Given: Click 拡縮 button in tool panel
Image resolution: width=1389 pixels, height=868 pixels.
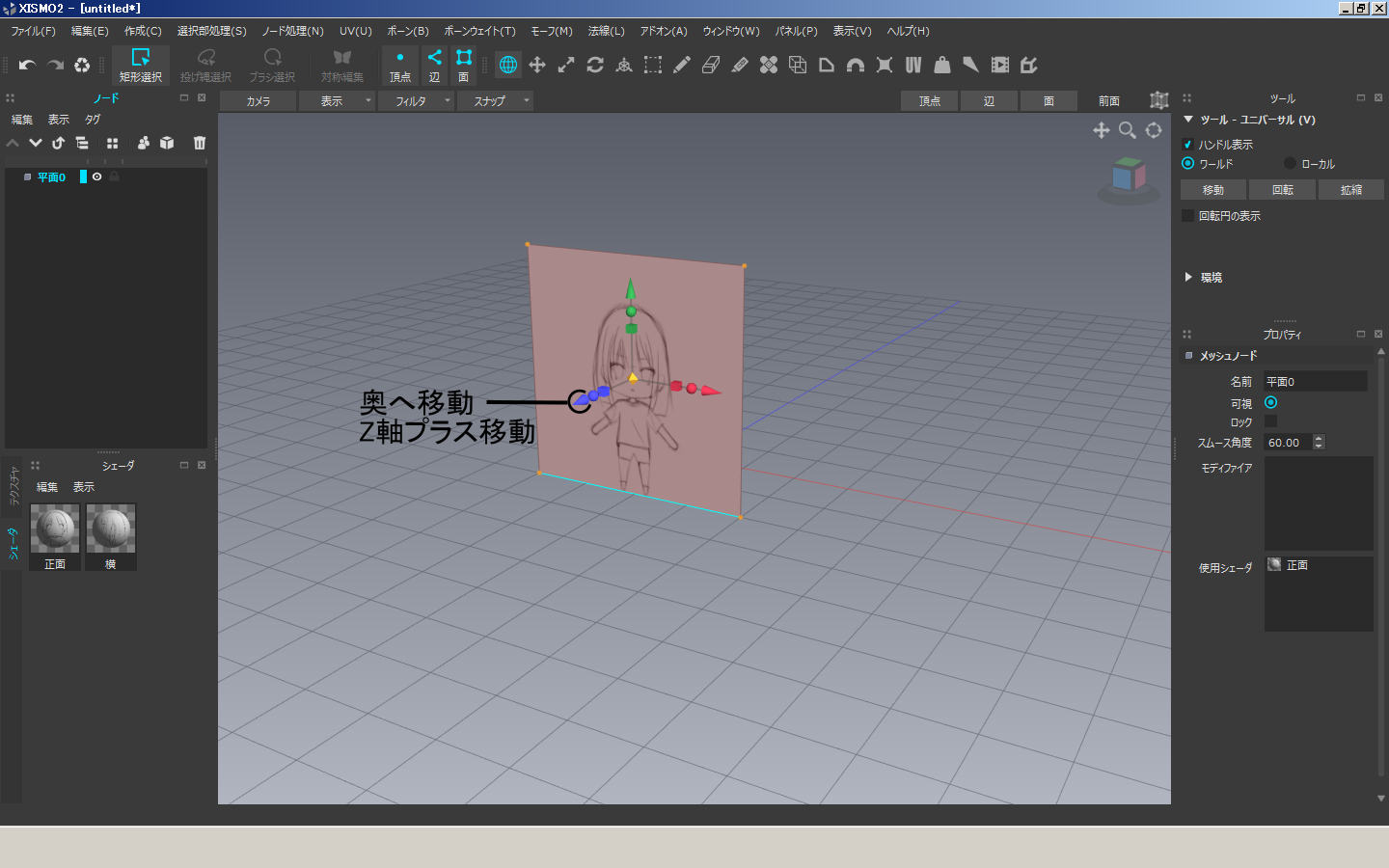Looking at the screenshot, I should [1351, 190].
